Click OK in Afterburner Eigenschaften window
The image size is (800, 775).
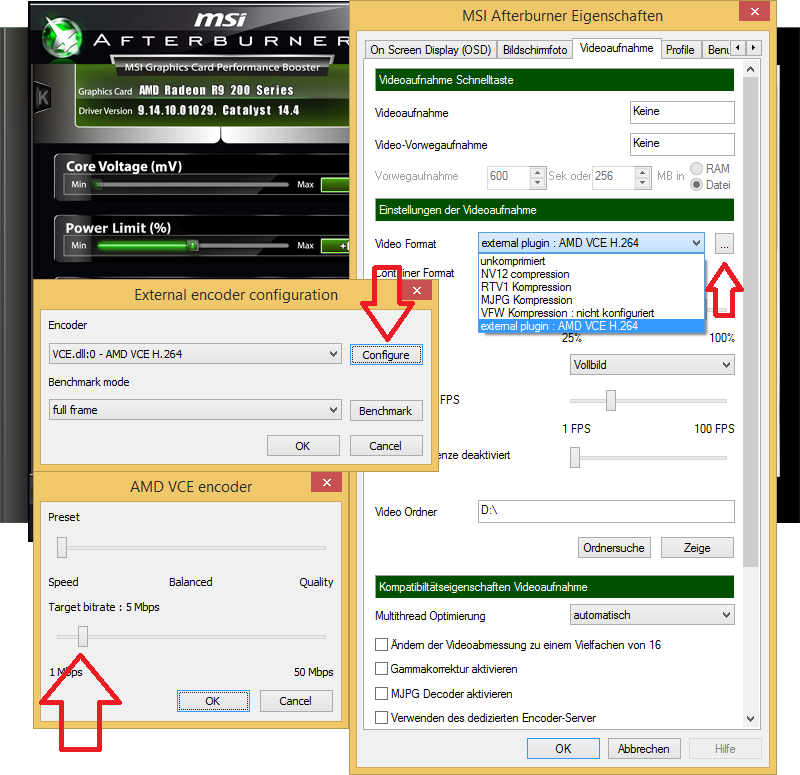(x=563, y=748)
